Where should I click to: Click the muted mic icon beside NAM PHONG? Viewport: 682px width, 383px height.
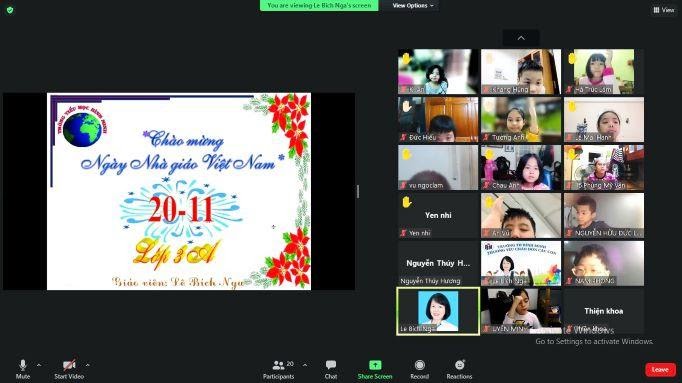coord(569,281)
